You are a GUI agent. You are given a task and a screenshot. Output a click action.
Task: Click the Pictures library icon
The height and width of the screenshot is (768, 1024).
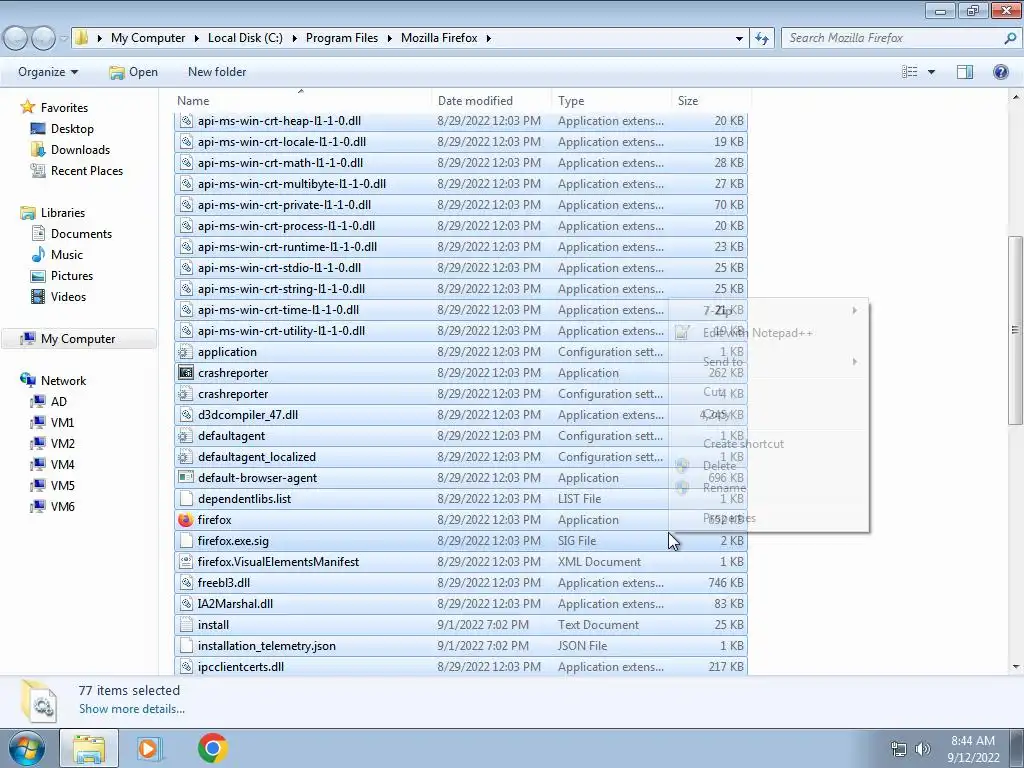(38, 276)
